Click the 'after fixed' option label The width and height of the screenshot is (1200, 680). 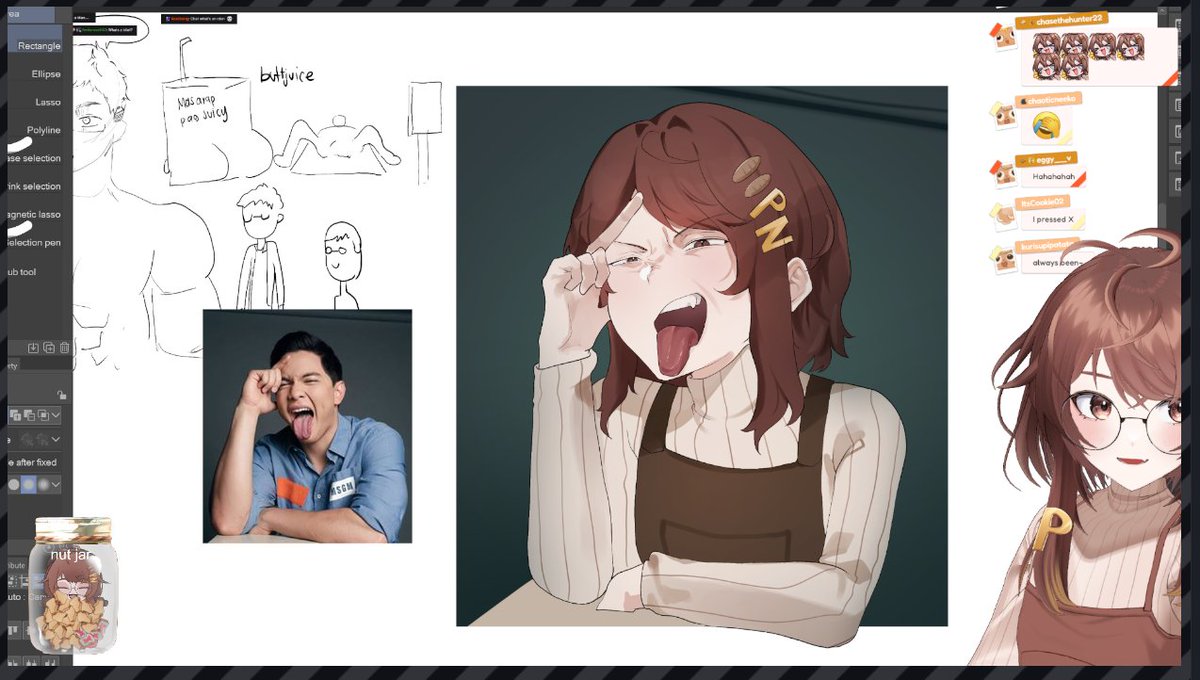click(36, 462)
